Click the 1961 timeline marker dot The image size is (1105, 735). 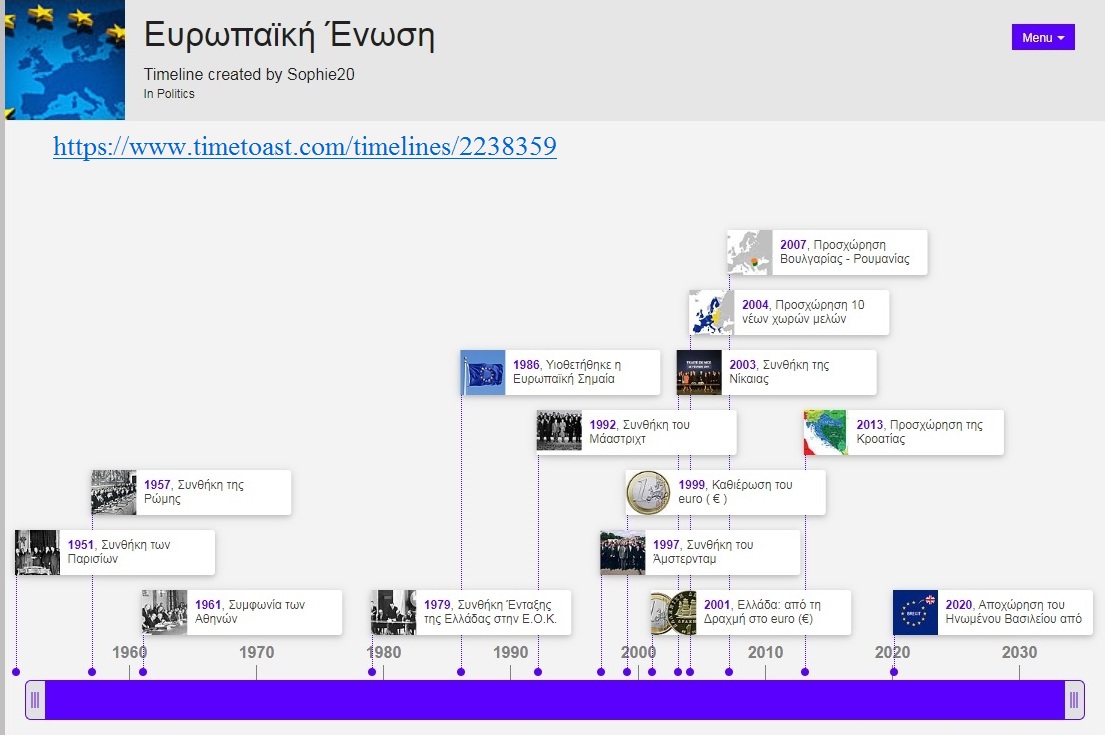pyautogui.click(x=143, y=672)
